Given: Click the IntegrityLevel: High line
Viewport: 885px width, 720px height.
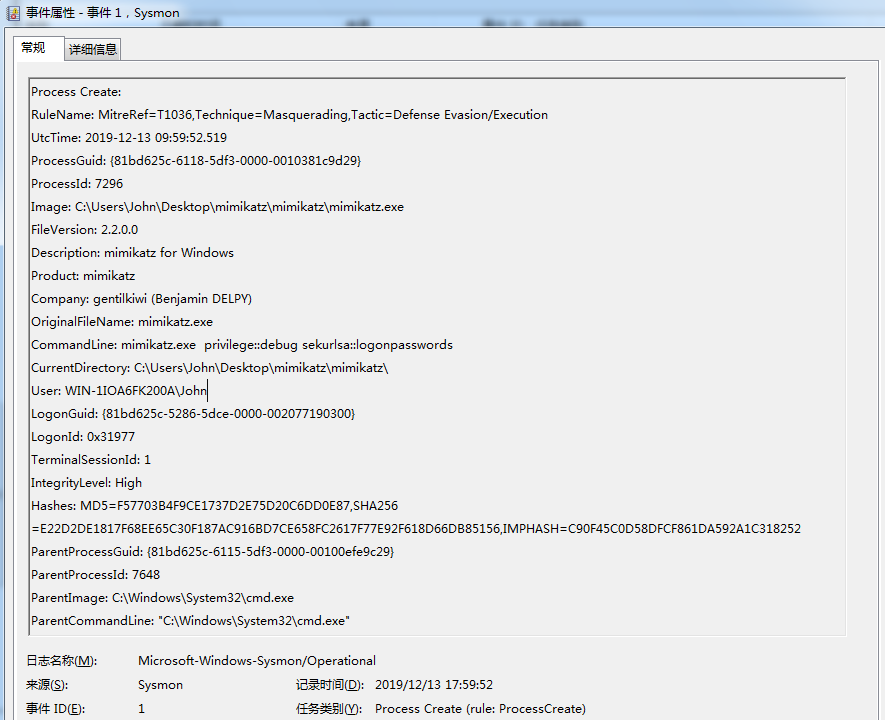Looking at the screenshot, I should [x=86, y=483].
